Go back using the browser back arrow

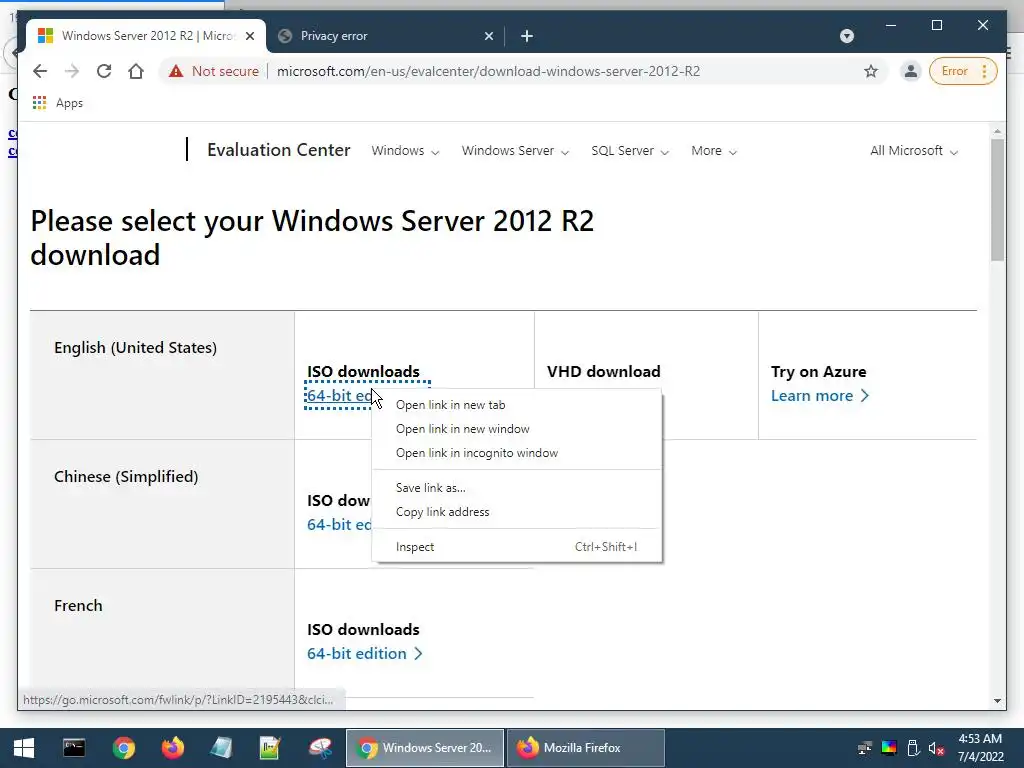(40, 71)
